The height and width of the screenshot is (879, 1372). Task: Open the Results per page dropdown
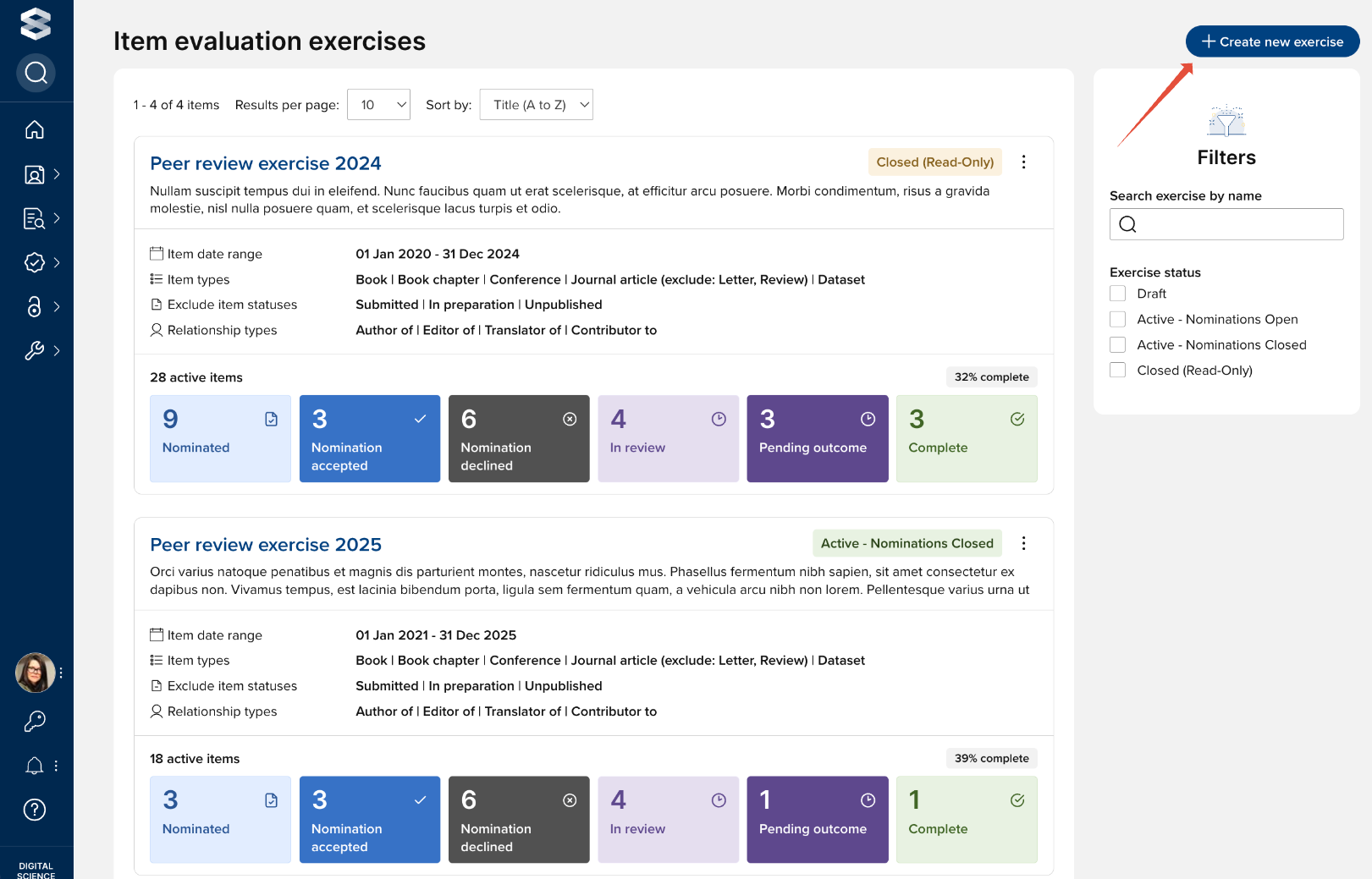(x=378, y=105)
